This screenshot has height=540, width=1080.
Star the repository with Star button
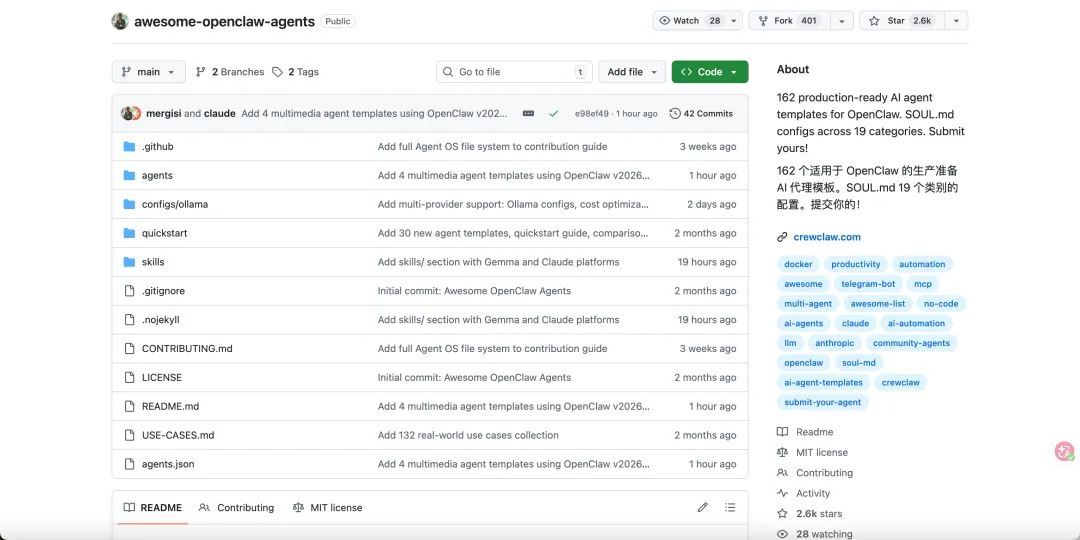[901, 21]
